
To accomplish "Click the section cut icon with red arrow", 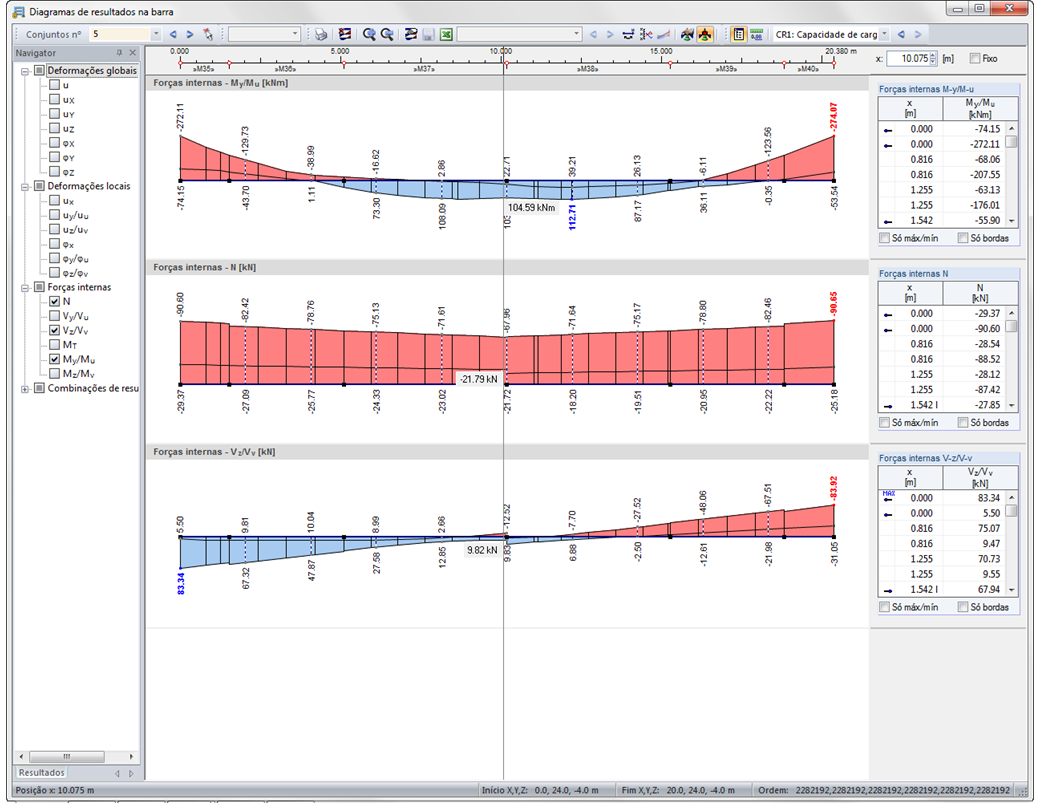I will click(645, 34).
